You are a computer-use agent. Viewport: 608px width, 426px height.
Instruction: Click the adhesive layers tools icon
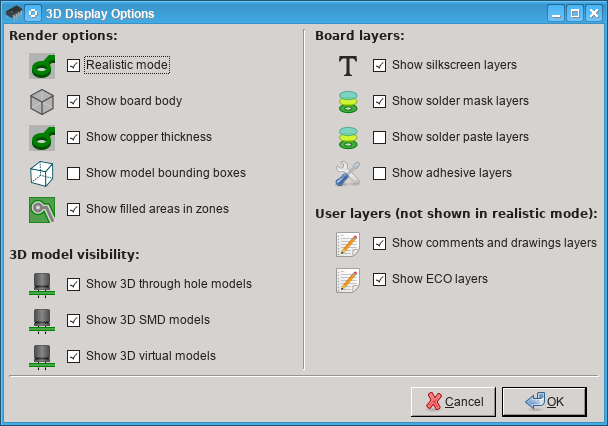pyautogui.click(x=348, y=174)
